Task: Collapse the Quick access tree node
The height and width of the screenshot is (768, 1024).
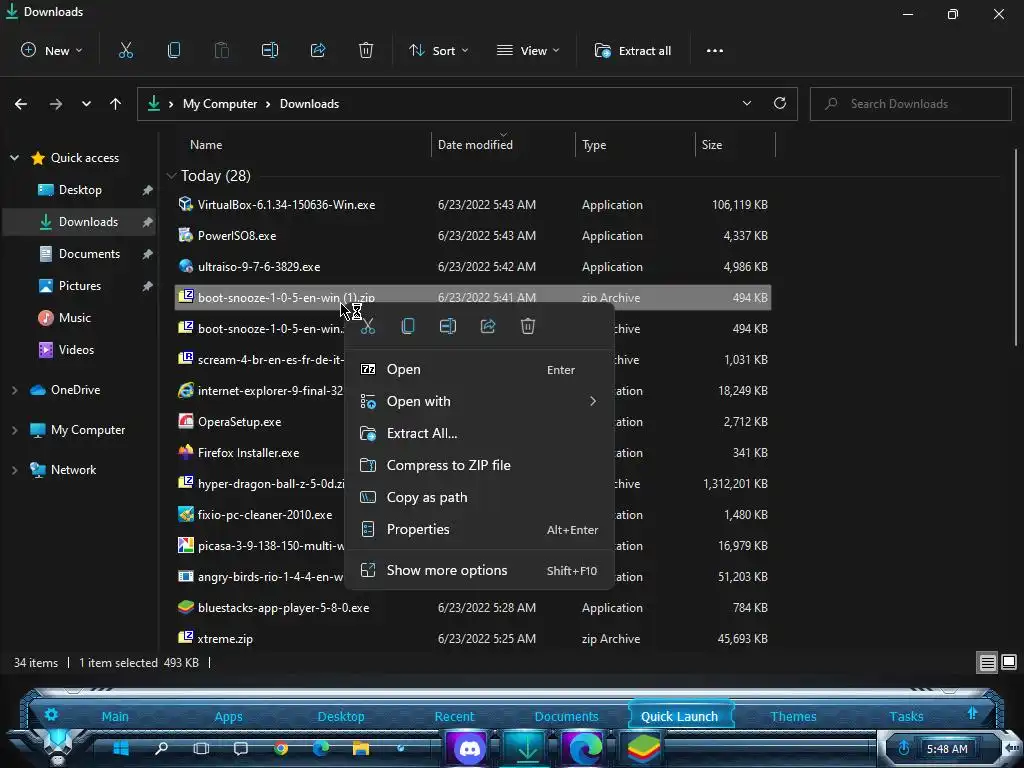Action: pyautogui.click(x=14, y=158)
